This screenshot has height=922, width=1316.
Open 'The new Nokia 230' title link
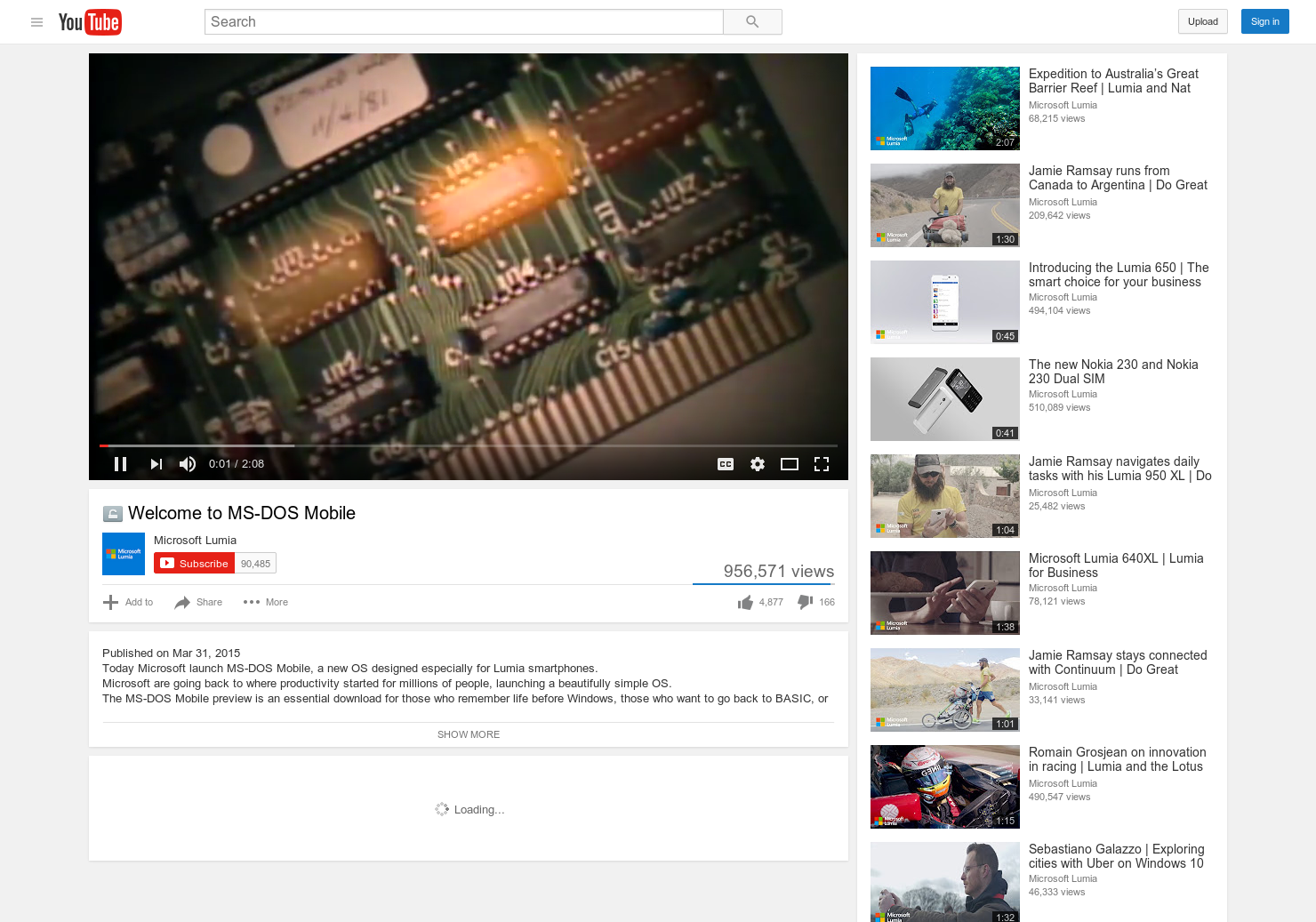click(1113, 372)
